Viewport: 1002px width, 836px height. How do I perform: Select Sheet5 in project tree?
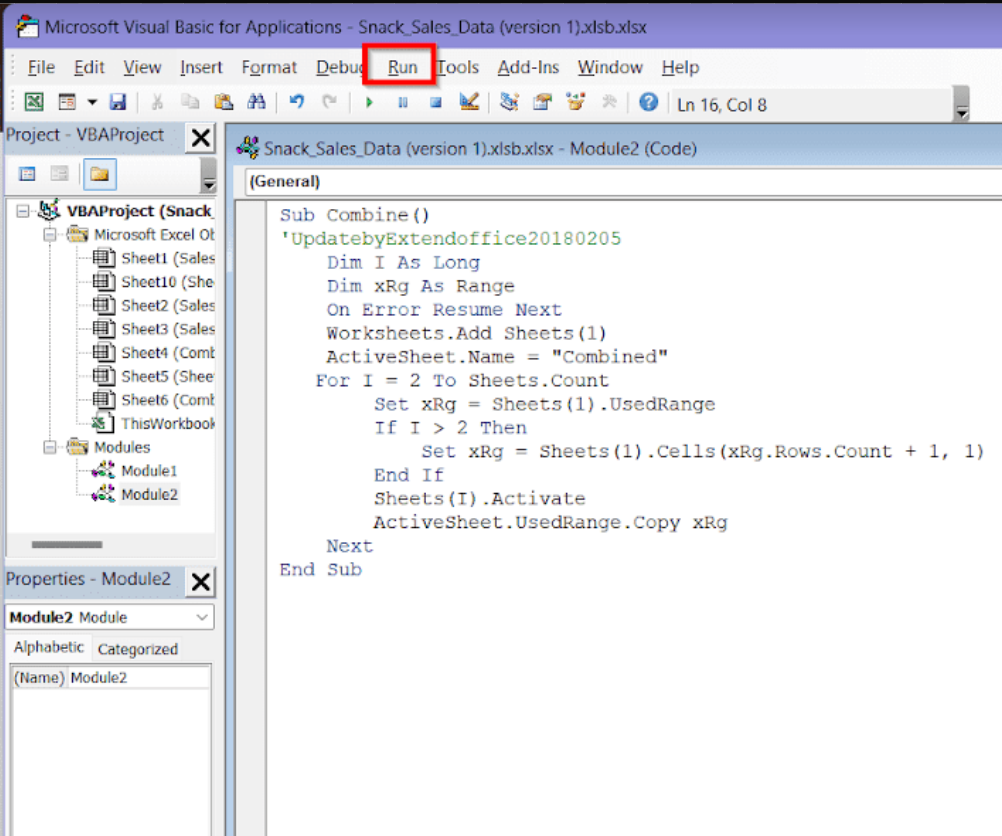[167, 376]
